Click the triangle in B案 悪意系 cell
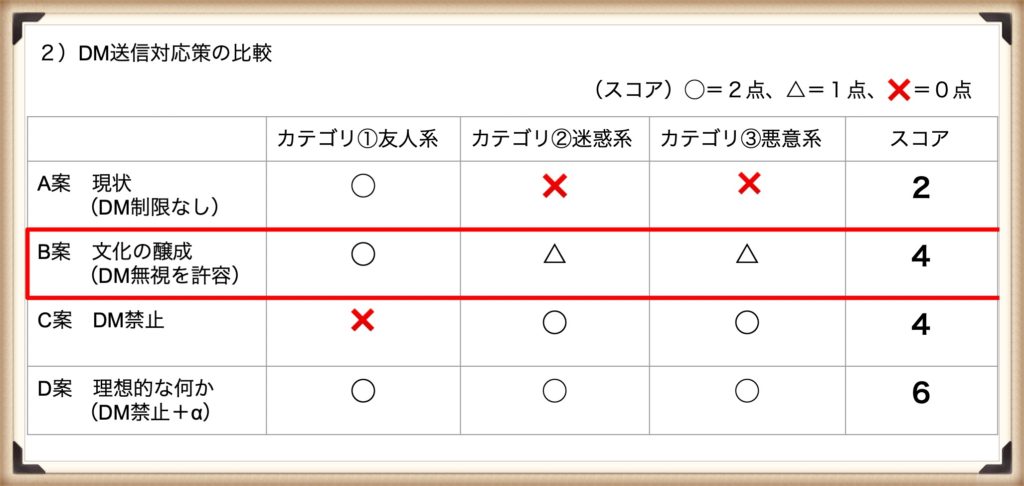Image resolution: width=1024 pixels, height=486 pixels. (x=746, y=254)
